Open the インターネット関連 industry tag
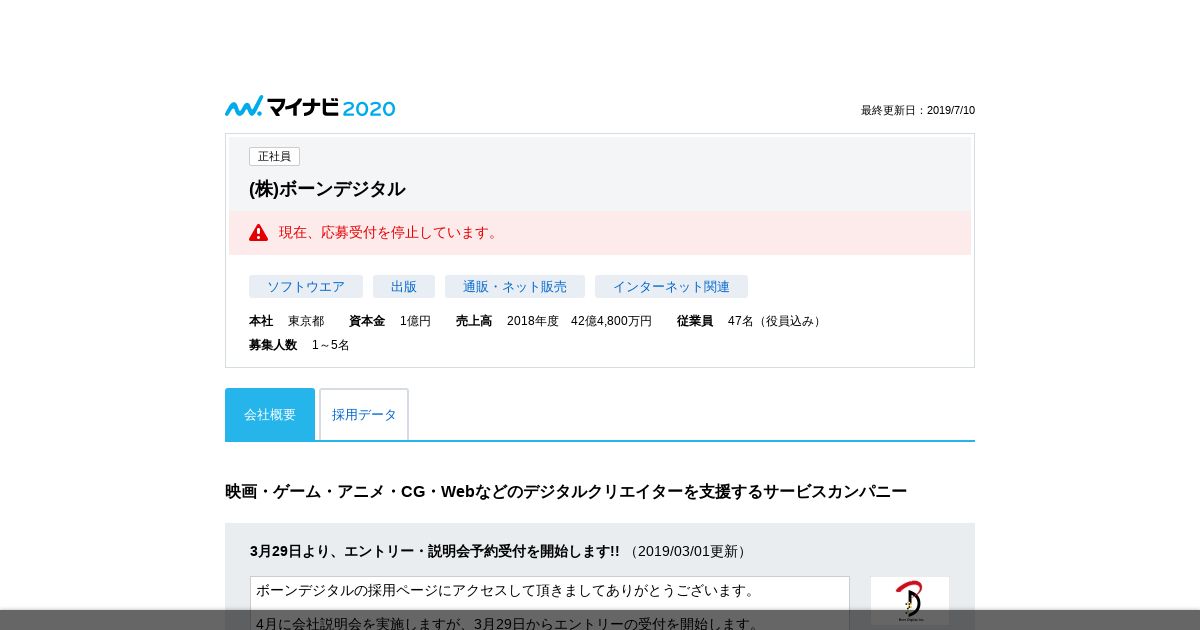 coord(671,287)
